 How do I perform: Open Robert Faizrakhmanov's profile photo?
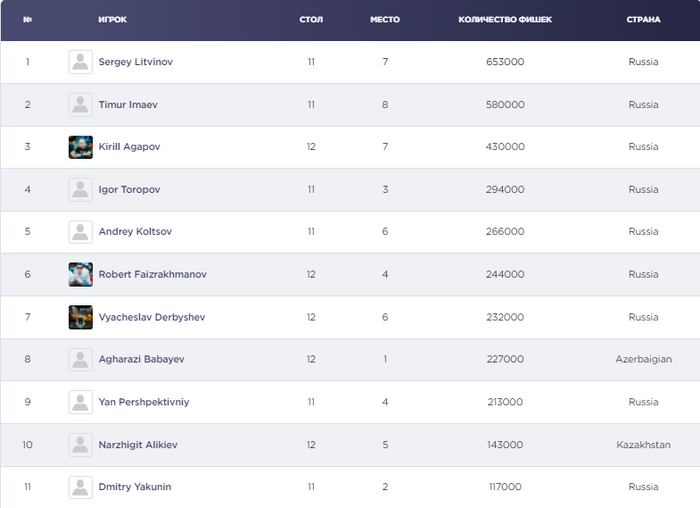click(81, 274)
